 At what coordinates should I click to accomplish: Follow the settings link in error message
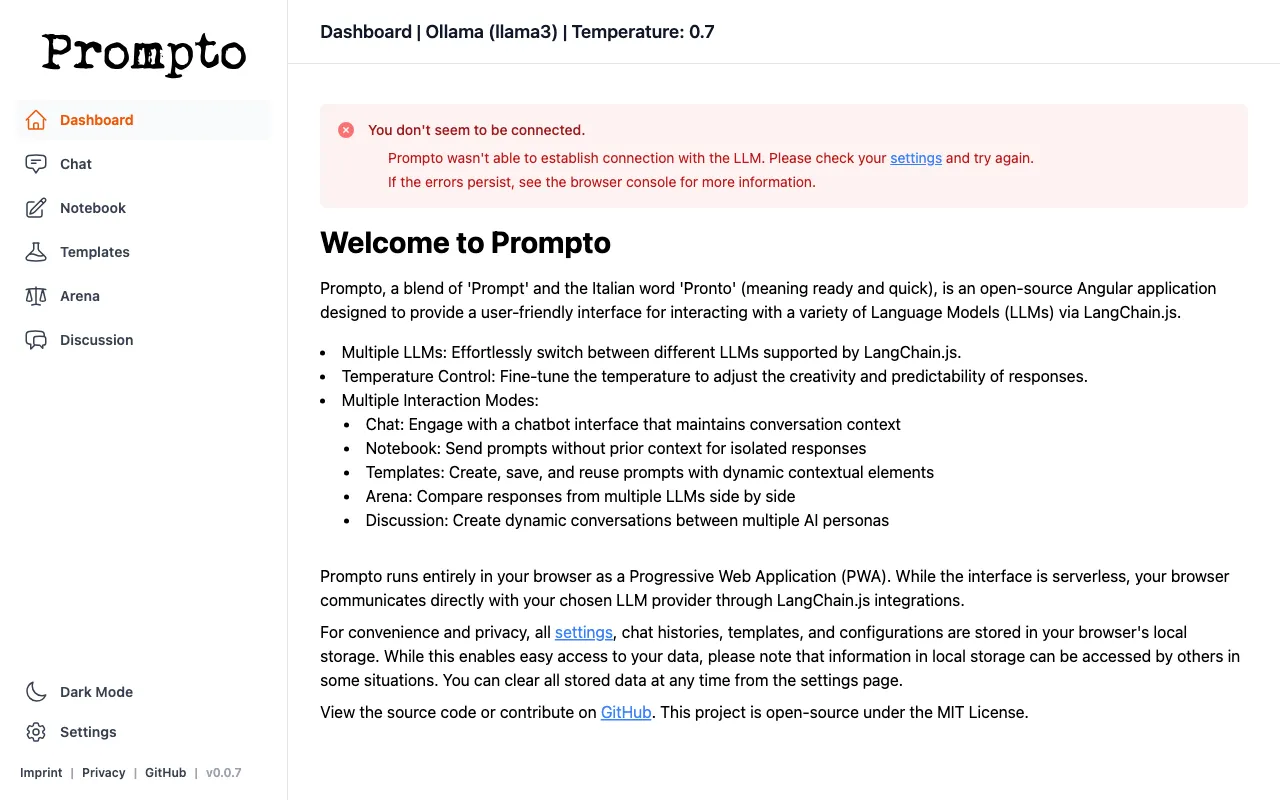tap(916, 158)
